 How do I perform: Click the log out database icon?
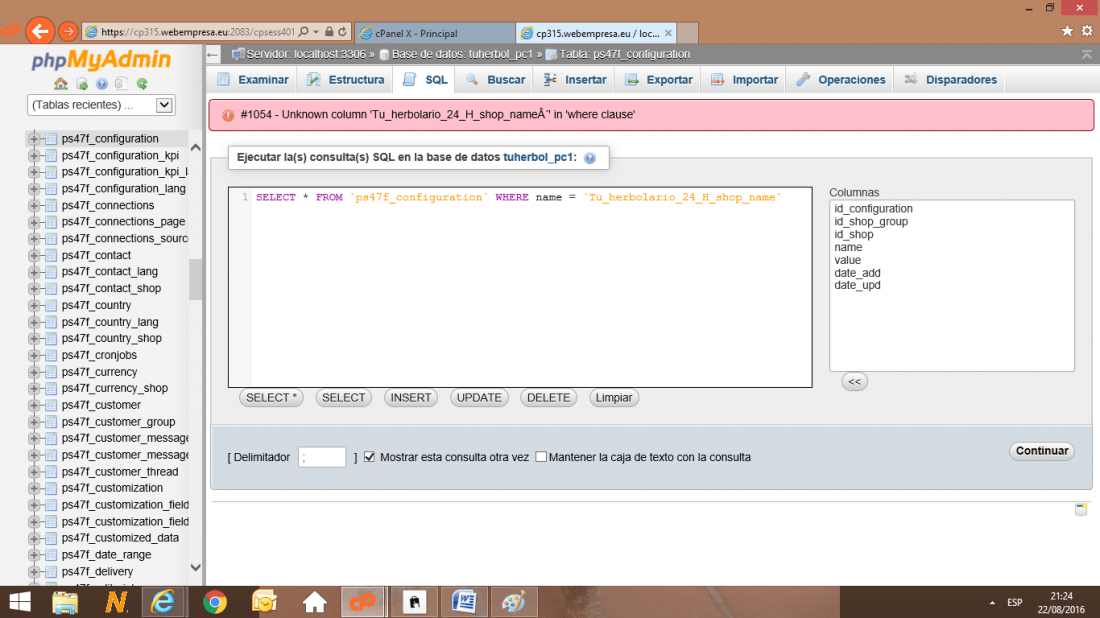pyautogui.click(x=81, y=84)
